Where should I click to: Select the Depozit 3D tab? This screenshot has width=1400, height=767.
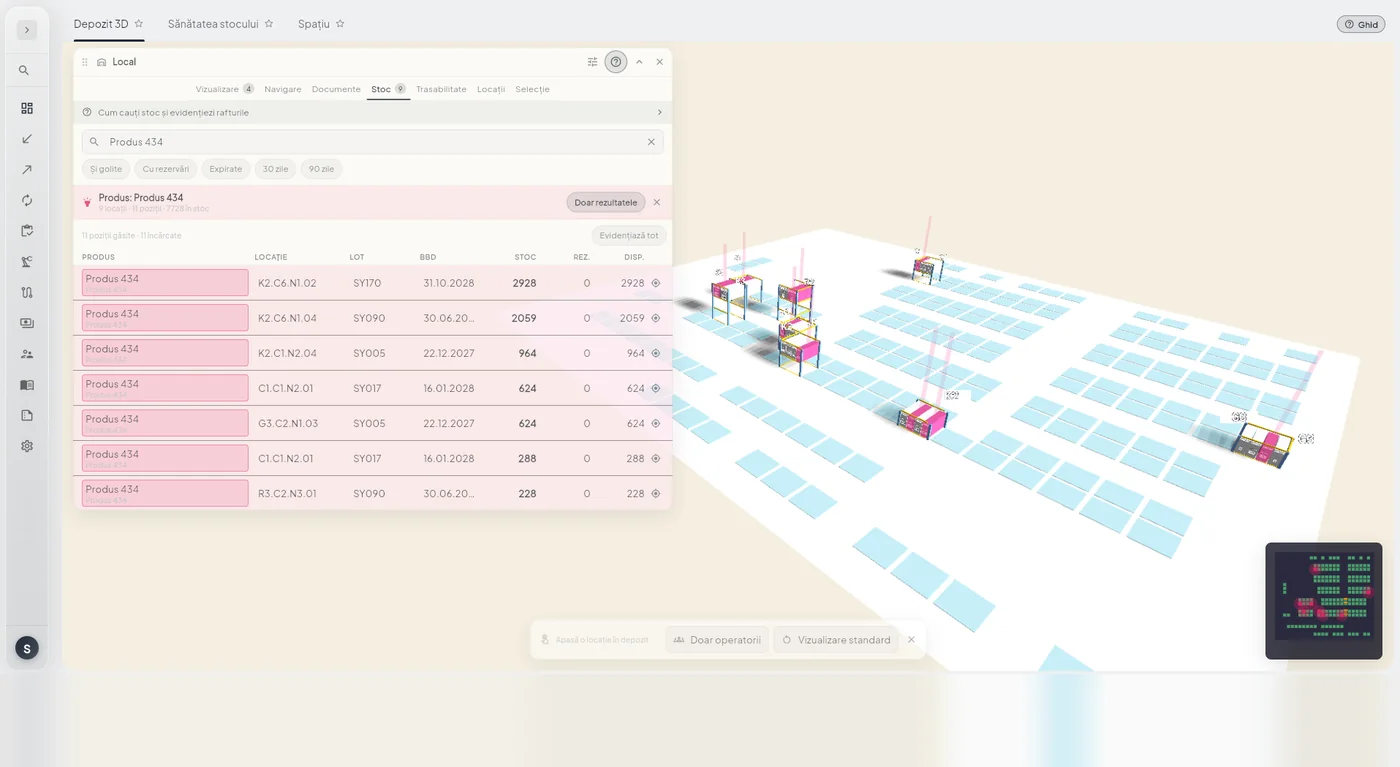101,24
